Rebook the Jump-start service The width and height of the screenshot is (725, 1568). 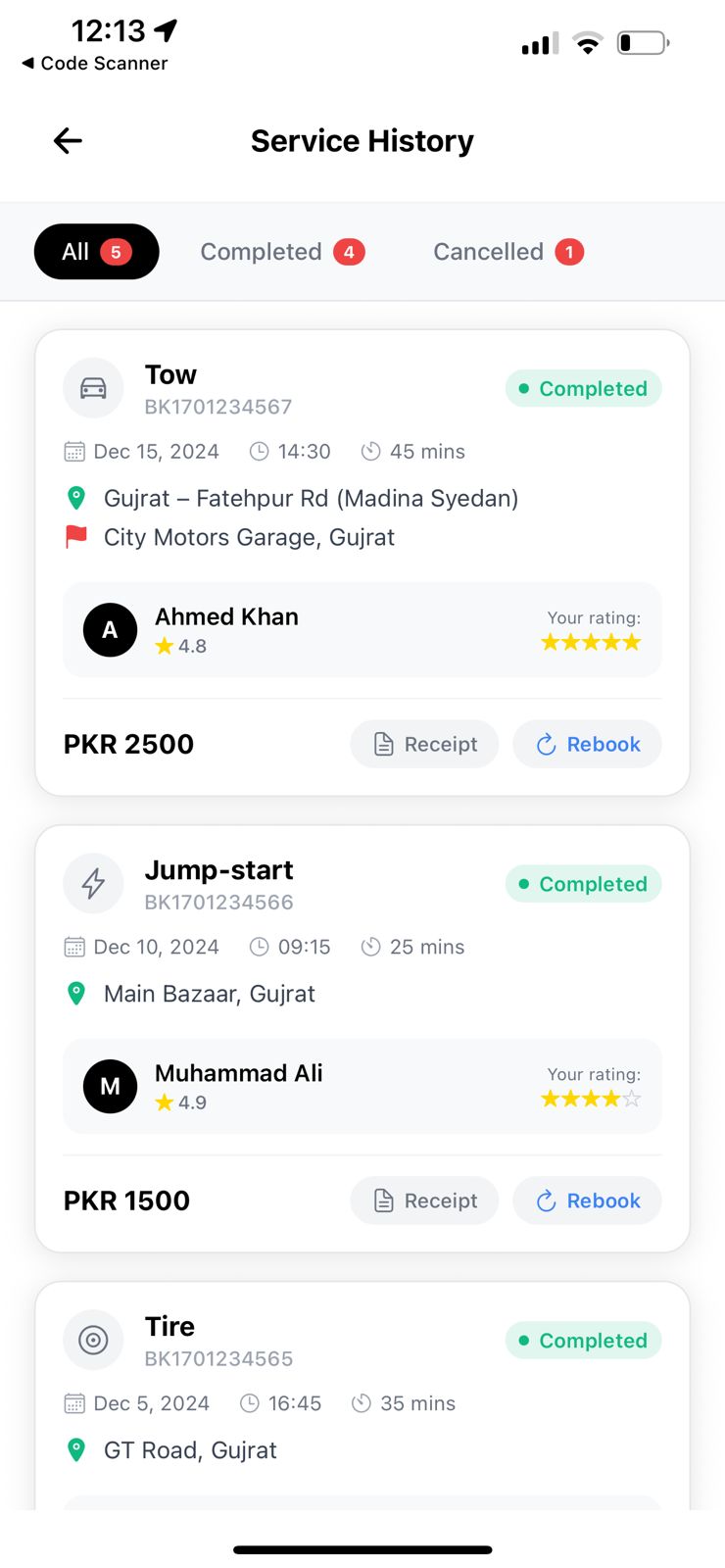pos(587,1200)
